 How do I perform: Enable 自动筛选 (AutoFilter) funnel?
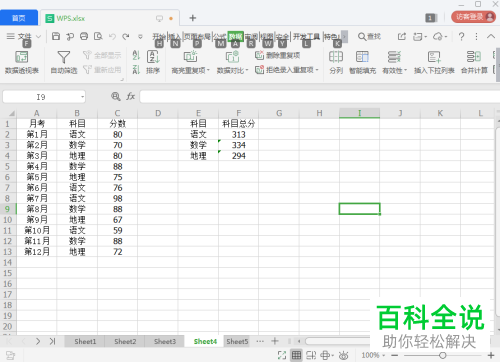click(64, 62)
